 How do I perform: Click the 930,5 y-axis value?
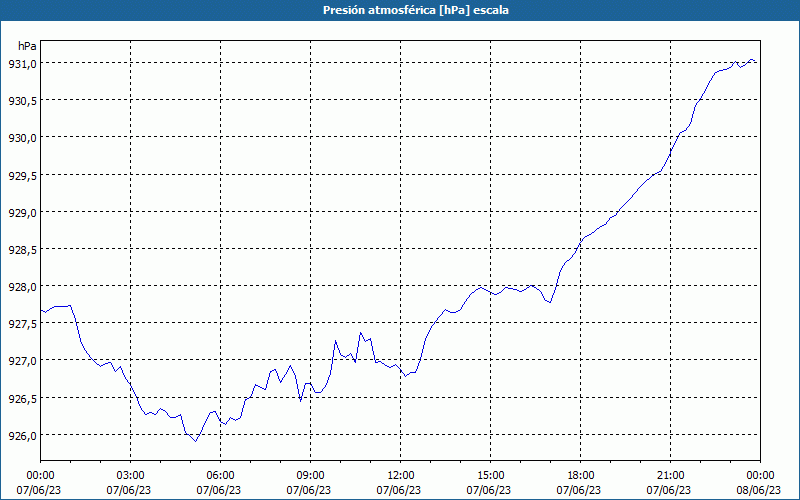coord(22,101)
